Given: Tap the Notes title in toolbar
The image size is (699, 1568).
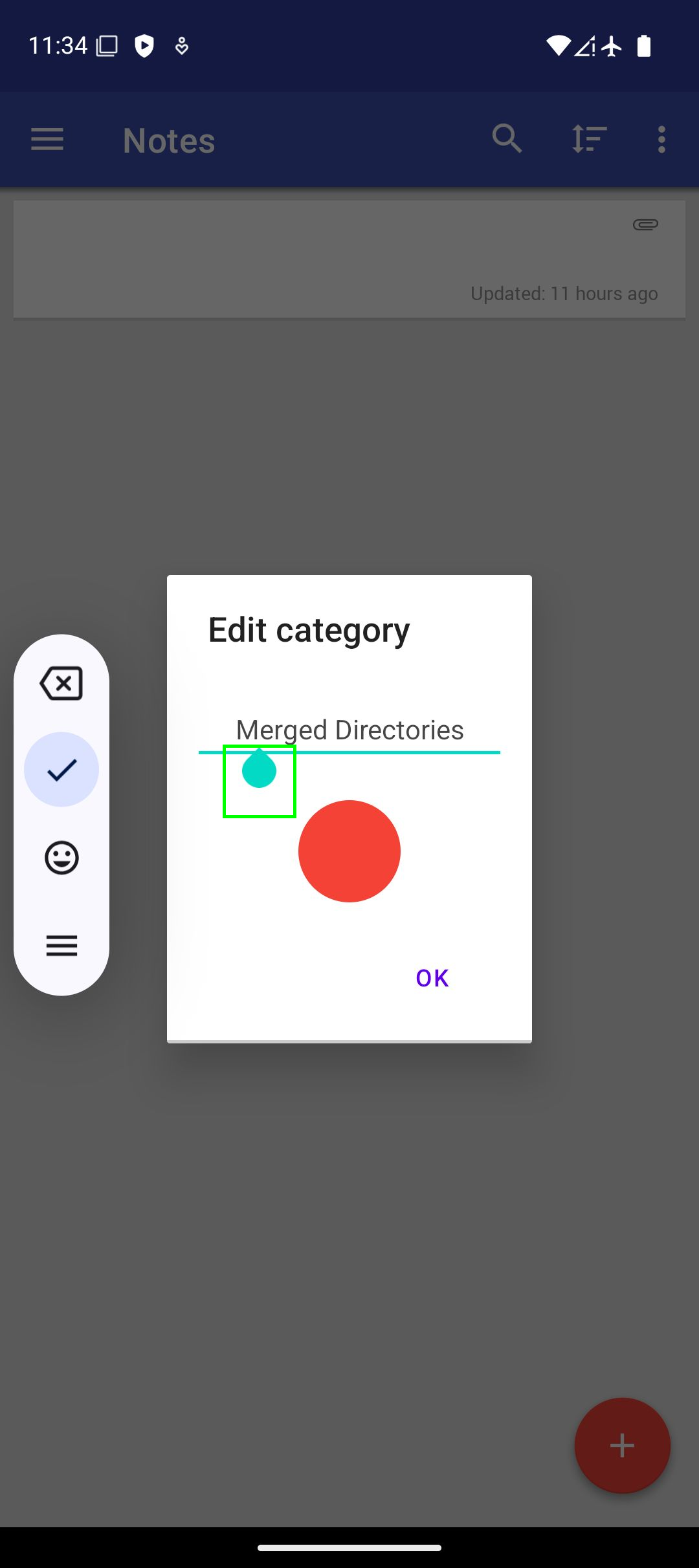Looking at the screenshot, I should click(169, 140).
